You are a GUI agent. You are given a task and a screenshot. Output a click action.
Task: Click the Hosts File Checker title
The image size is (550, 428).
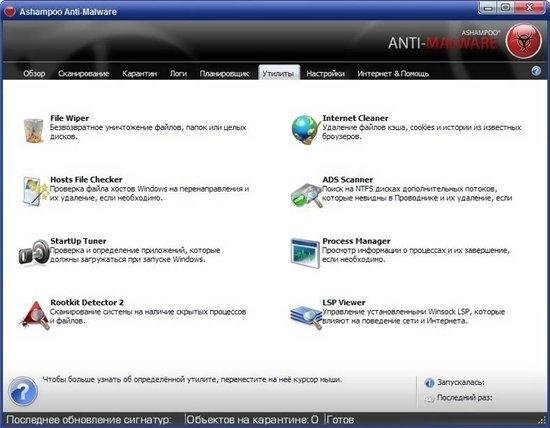86,180
